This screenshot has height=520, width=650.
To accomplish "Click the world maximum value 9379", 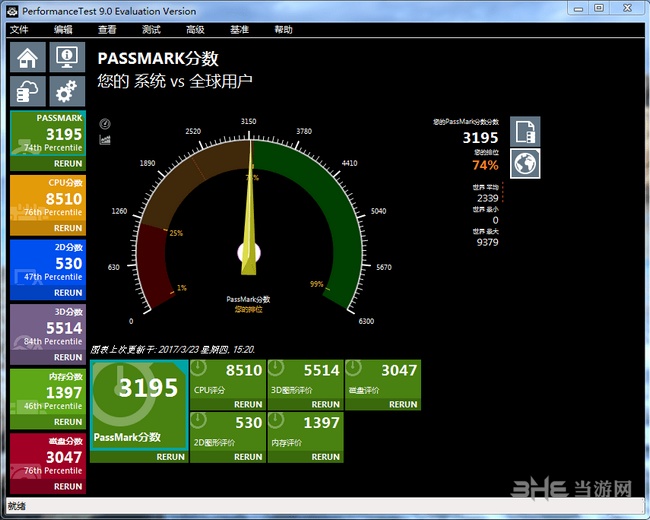I will pos(488,242).
